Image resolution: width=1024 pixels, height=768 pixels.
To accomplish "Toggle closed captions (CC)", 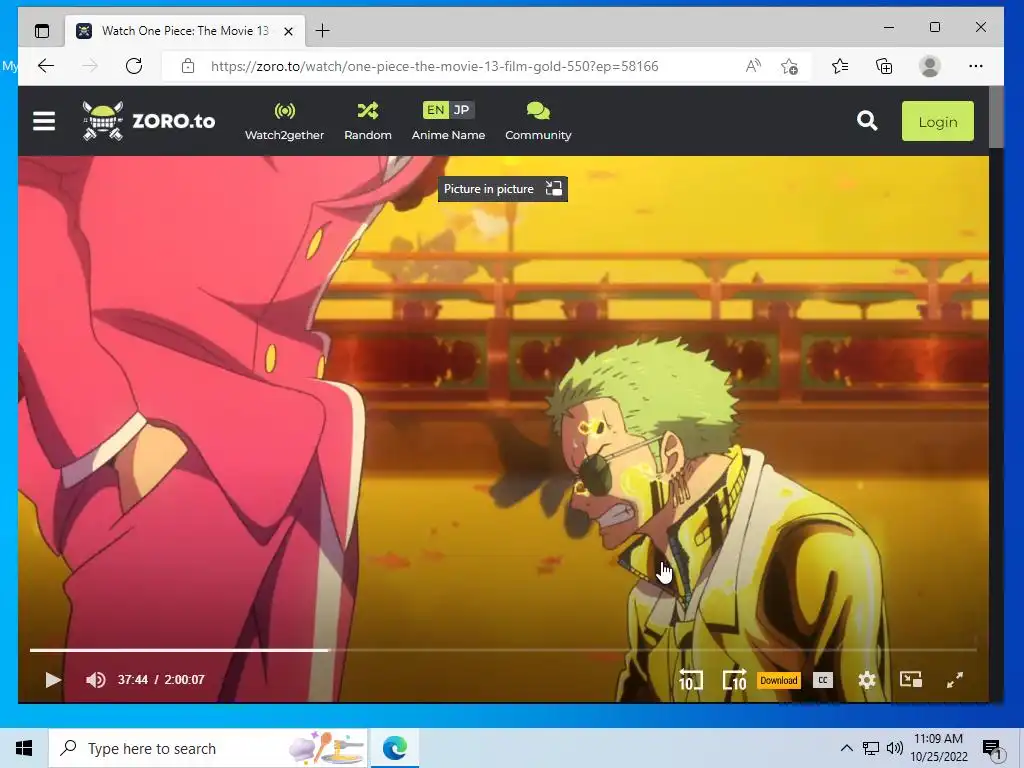I will [823, 680].
